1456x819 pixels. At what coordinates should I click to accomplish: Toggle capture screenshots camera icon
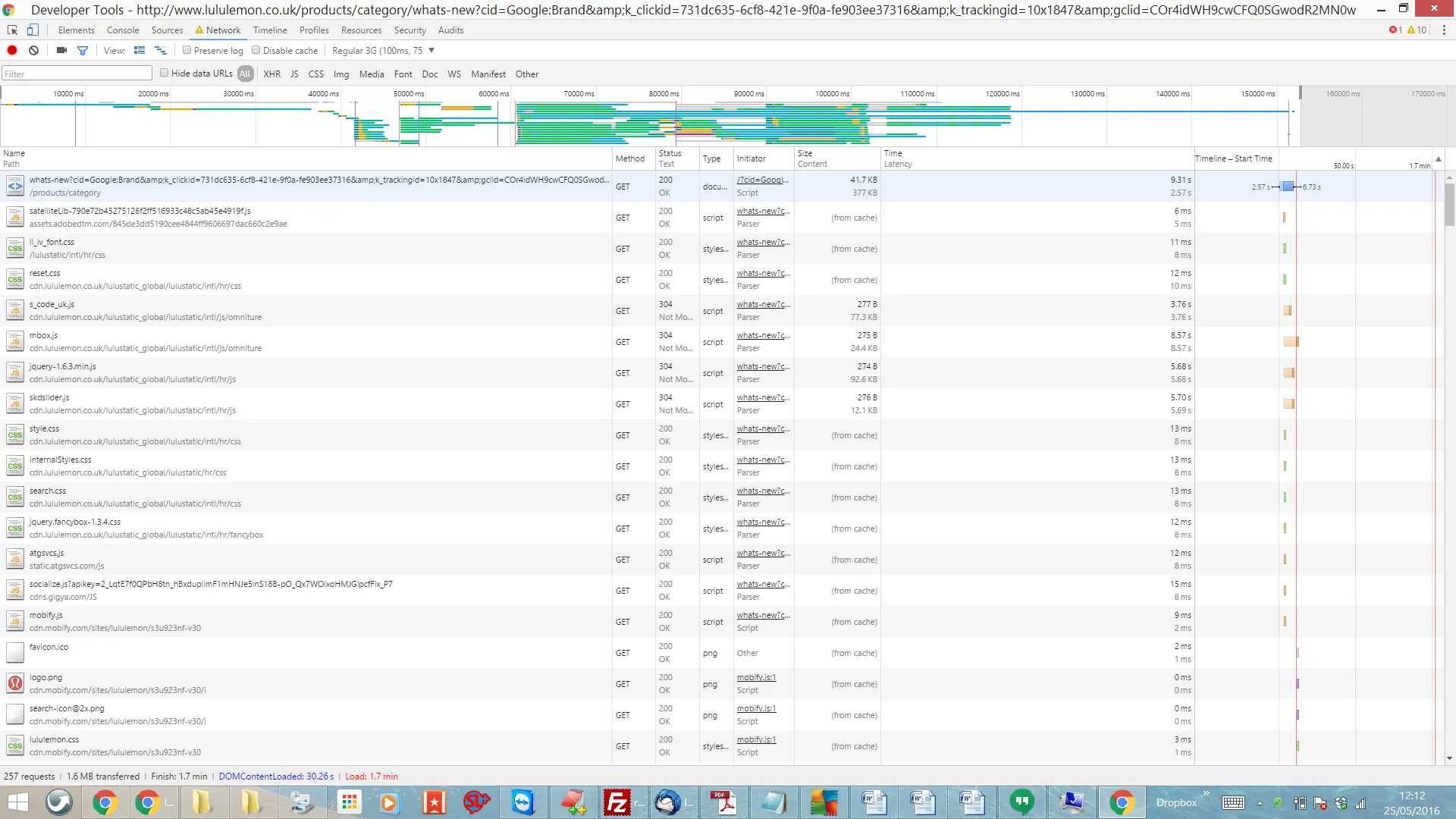[61, 51]
